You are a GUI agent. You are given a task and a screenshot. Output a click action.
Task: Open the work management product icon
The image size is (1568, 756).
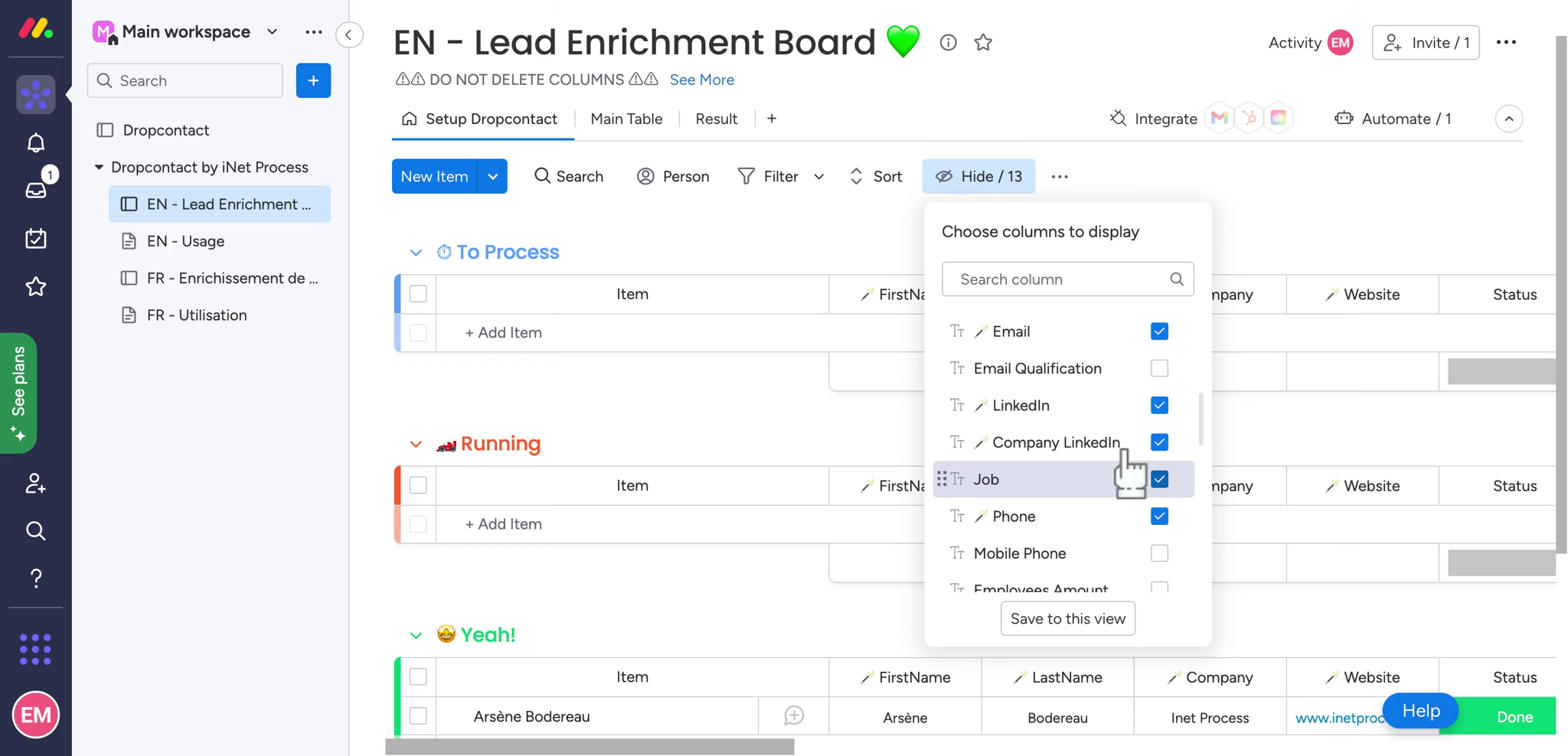[35, 95]
